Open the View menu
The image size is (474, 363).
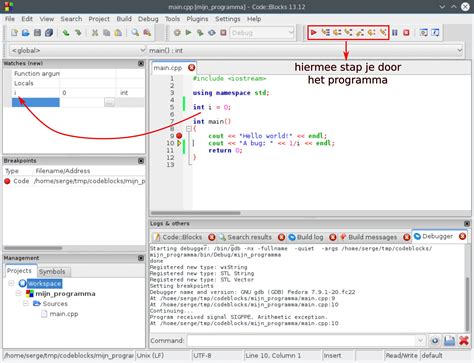(x=47, y=19)
